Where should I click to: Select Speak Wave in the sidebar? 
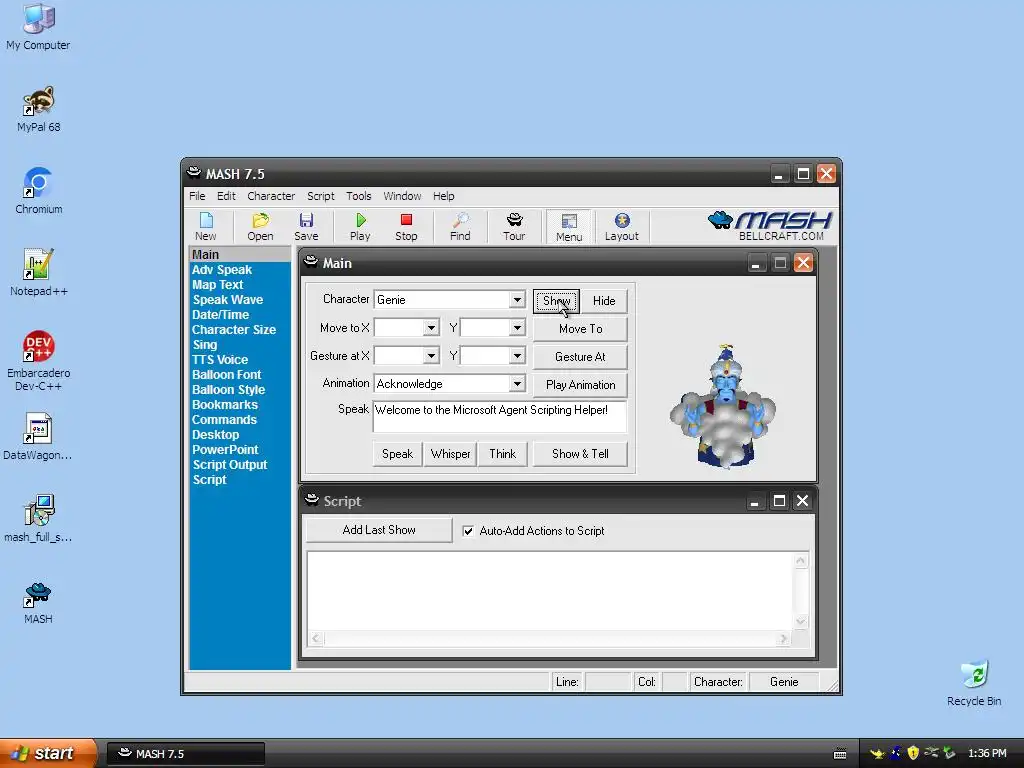pyautogui.click(x=228, y=300)
